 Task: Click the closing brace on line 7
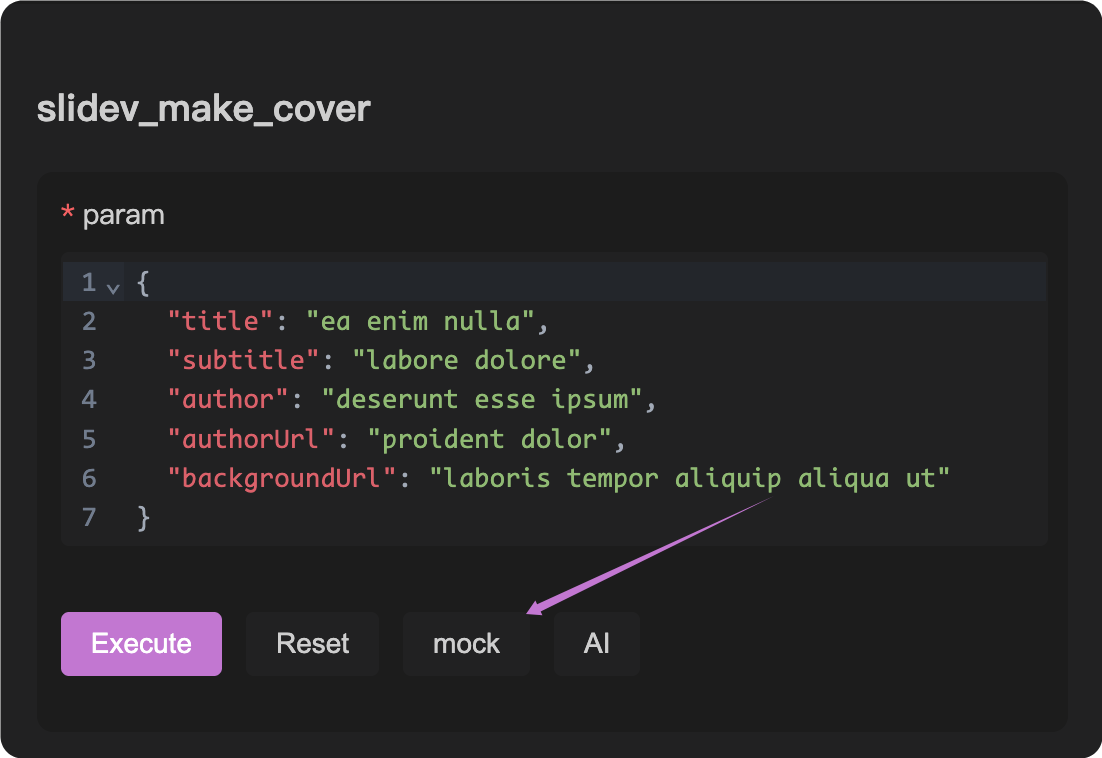143,517
